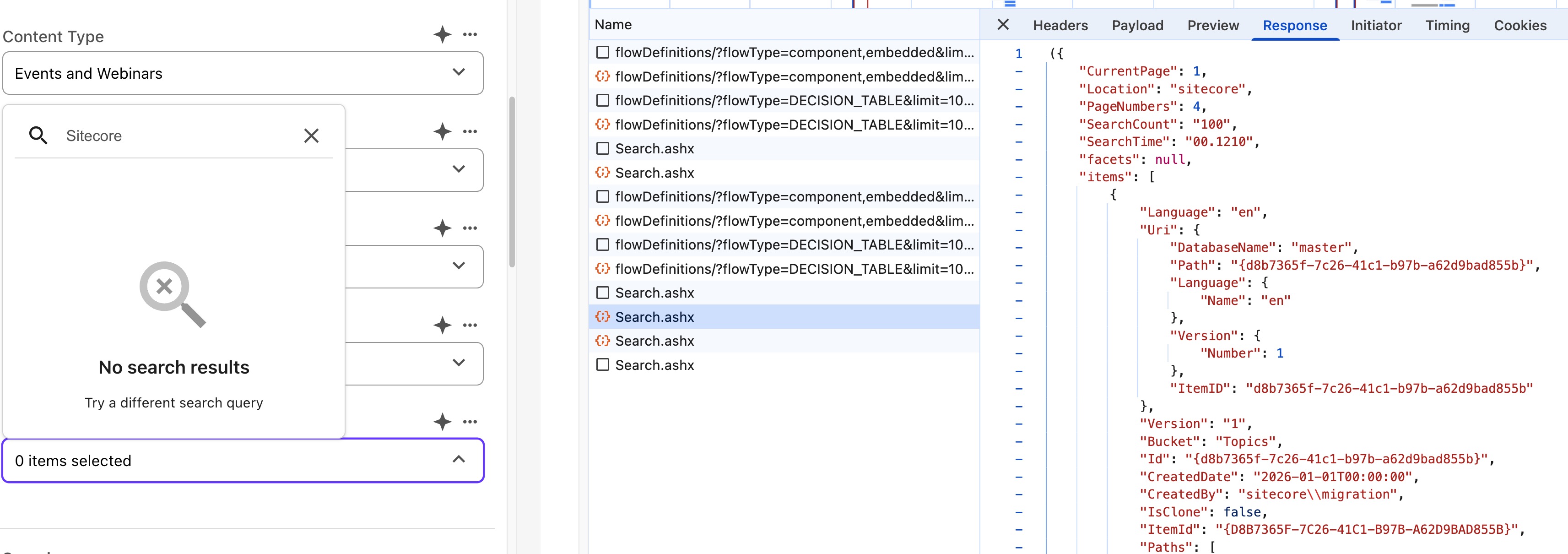Select the Response tab

click(1295, 26)
